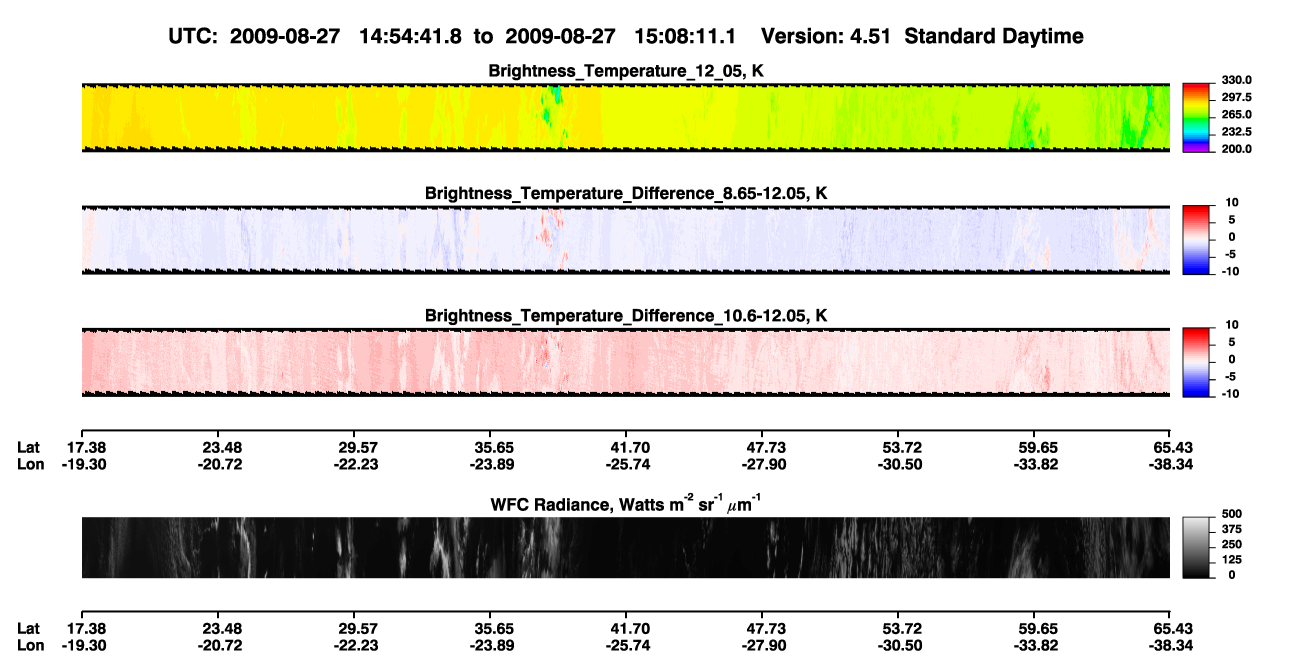Click longitude -22.23 on the bottom-most axis

click(357, 644)
